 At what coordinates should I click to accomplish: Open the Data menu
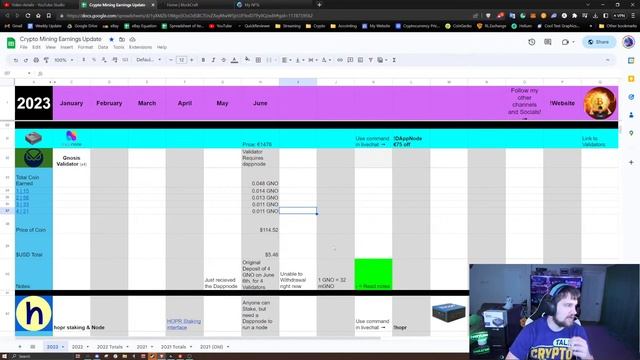click(103, 47)
